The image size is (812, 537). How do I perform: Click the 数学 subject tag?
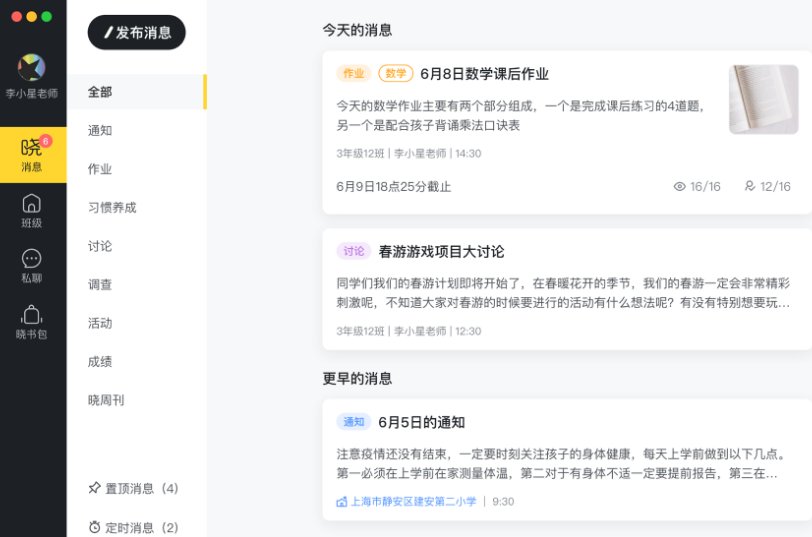396,74
